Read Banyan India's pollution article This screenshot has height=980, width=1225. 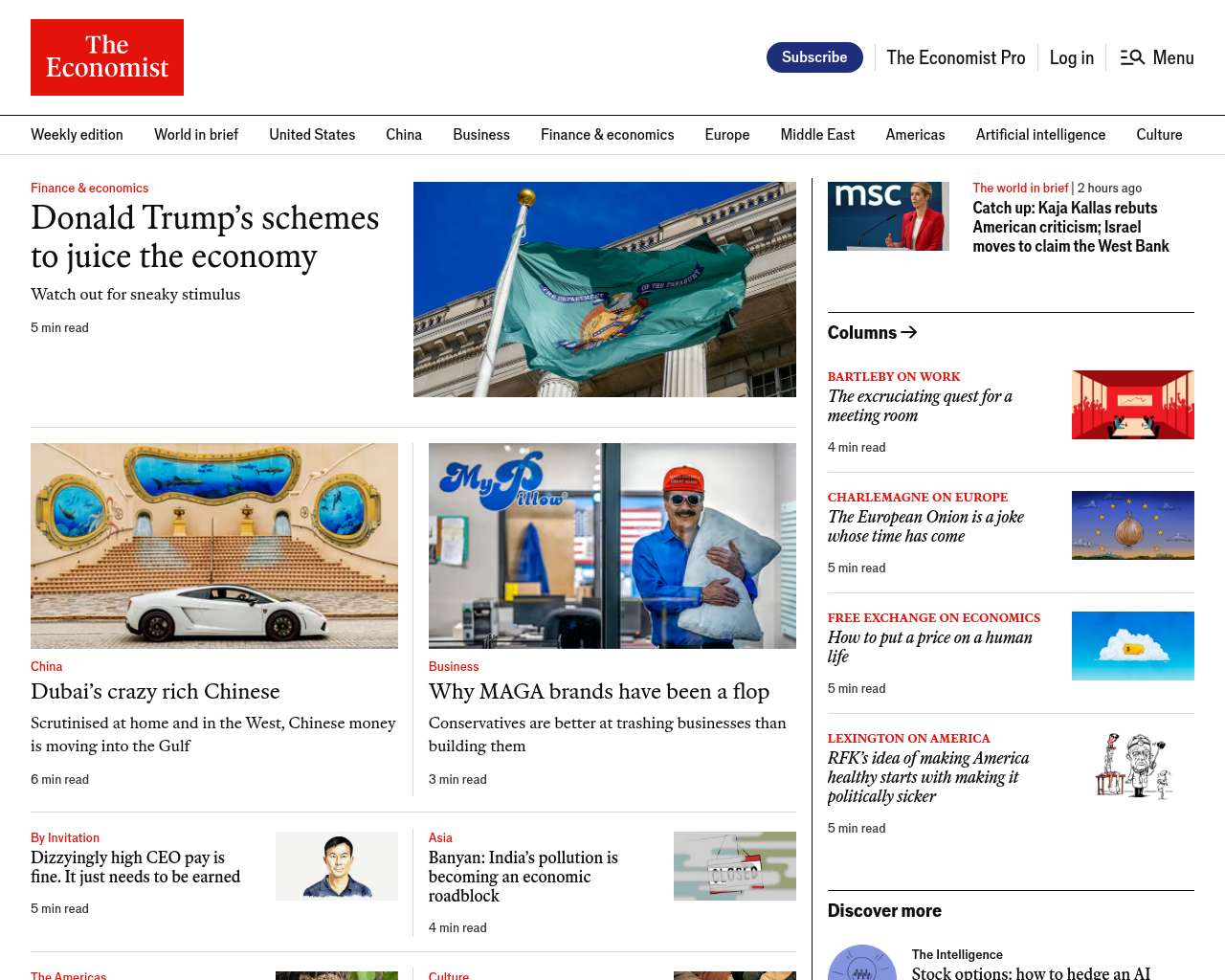(523, 877)
